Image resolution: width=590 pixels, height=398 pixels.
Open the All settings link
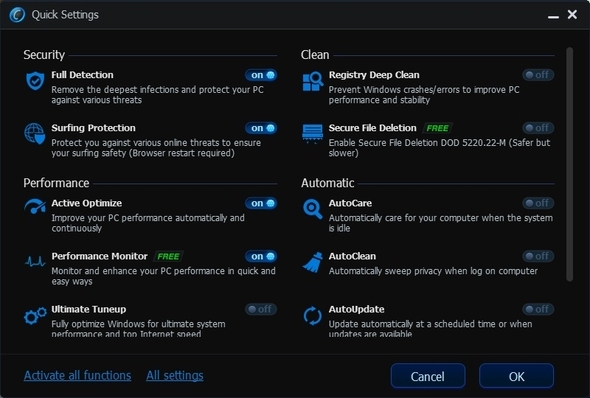coord(175,375)
